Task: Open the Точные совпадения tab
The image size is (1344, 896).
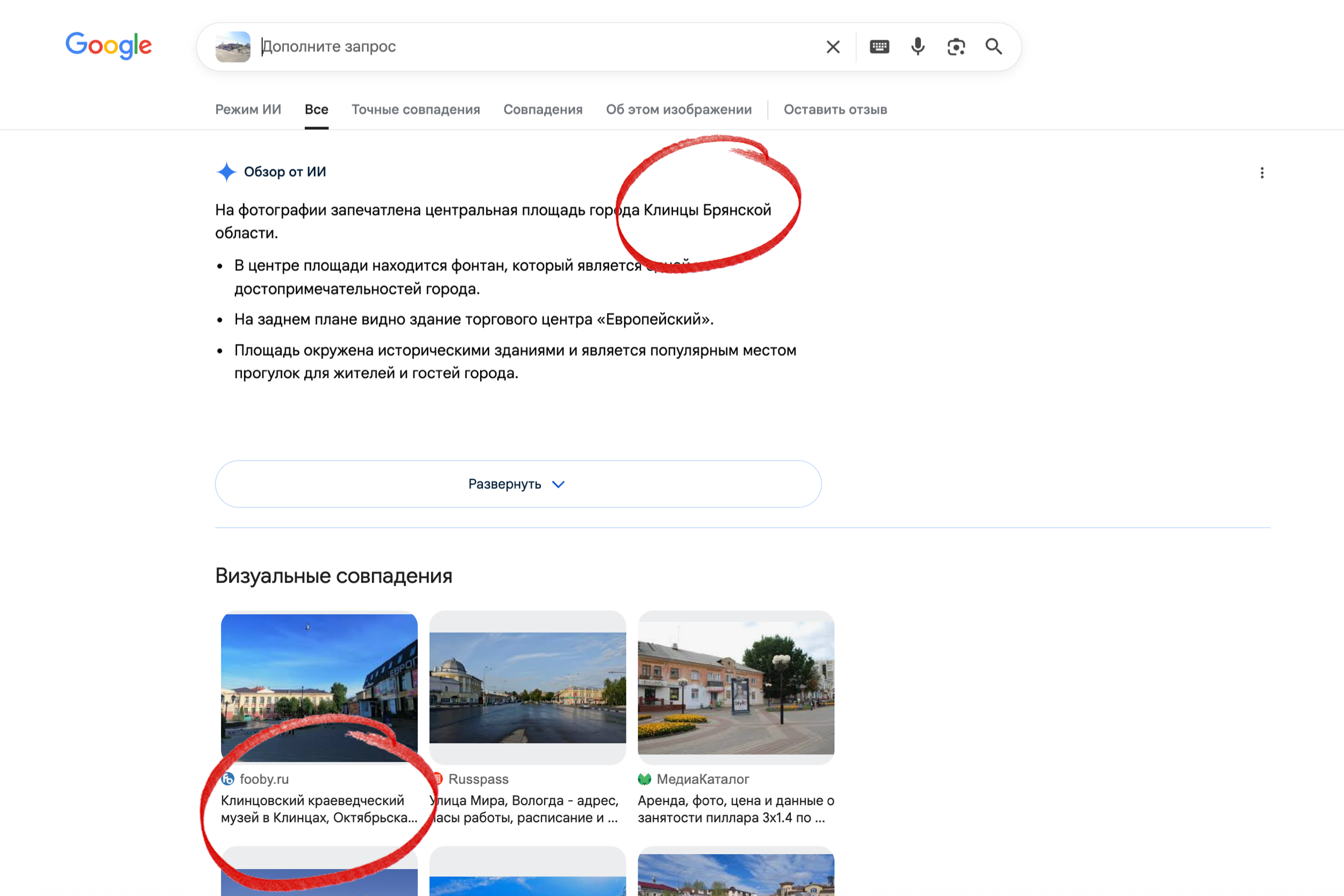Action: pos(416,109)
